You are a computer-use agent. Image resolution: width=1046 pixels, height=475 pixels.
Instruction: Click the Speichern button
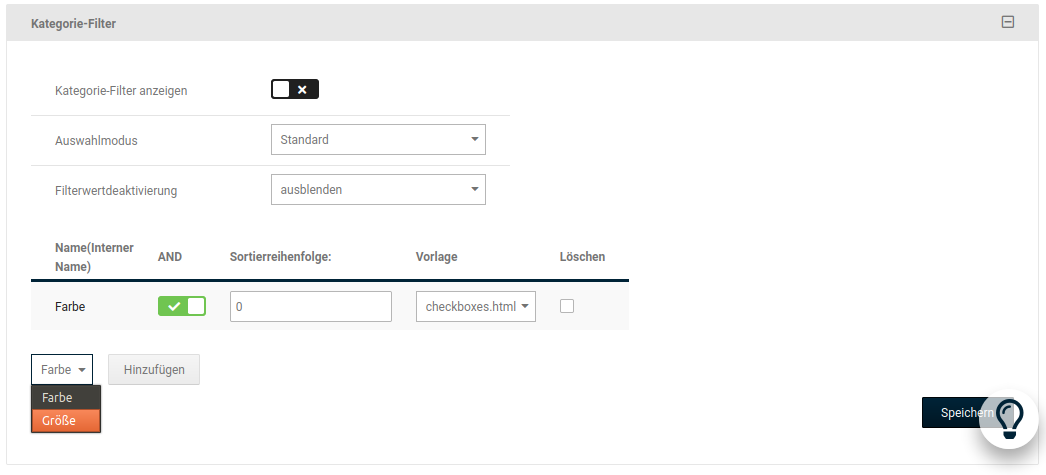pyautogui.click(x=953, y=413)
